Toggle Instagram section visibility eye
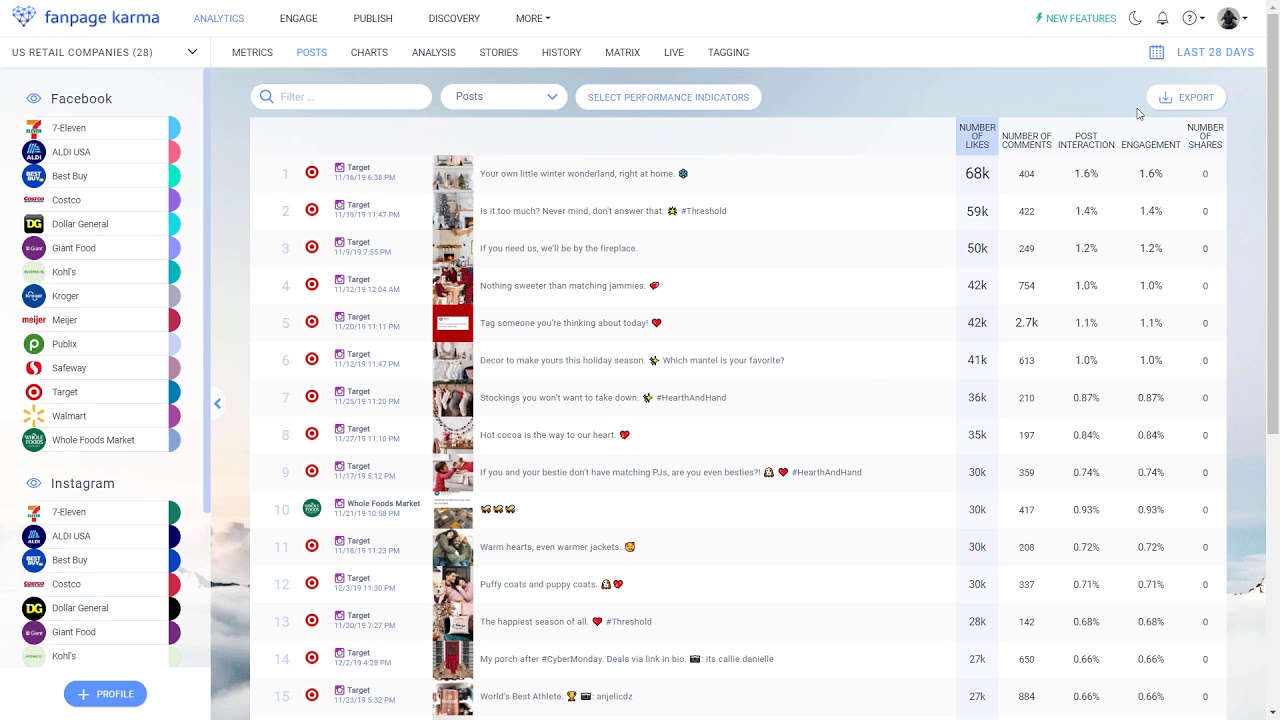Image resolution: width=1280 pixels, height=720 pixels. tap(34, 483)
